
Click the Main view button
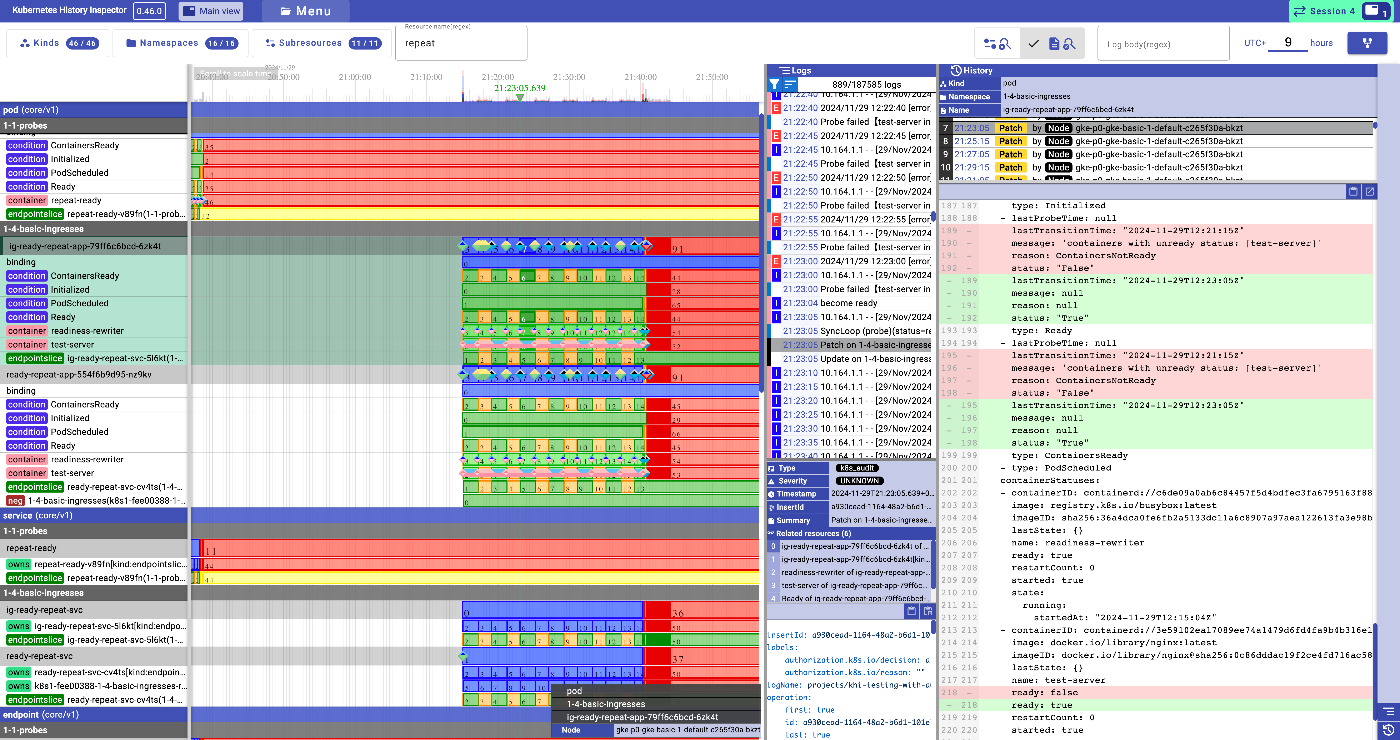click(211, 11)
